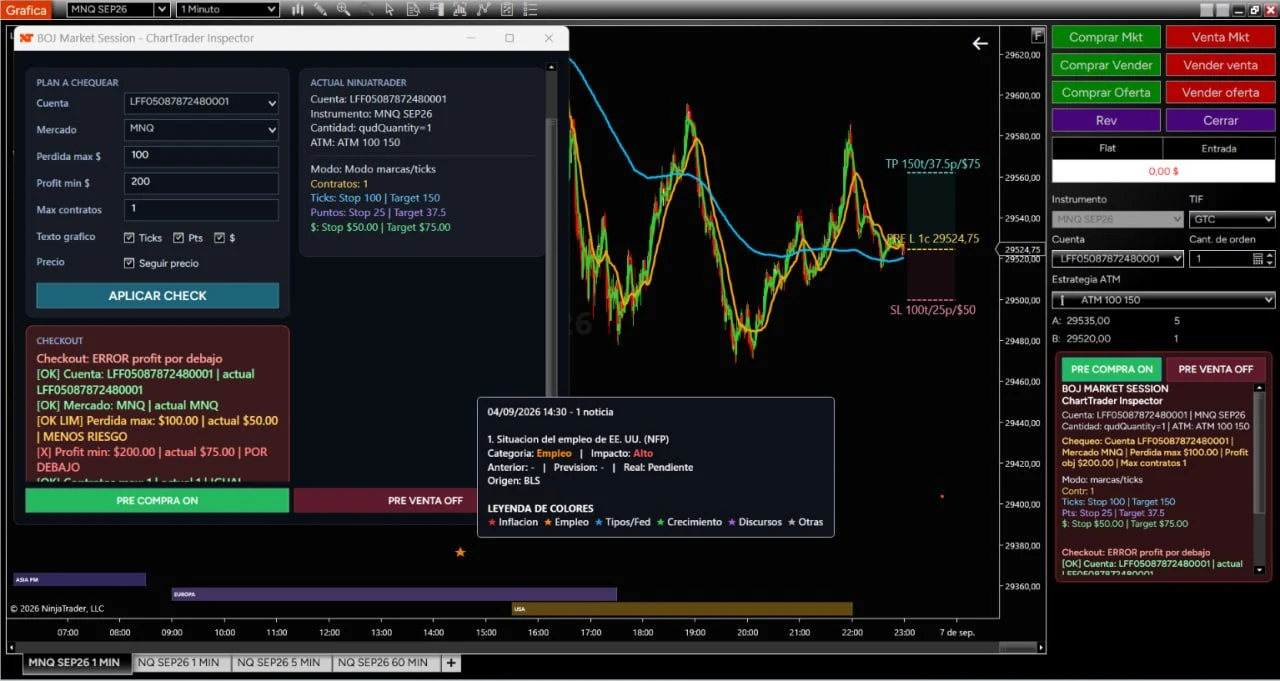Click Comprar Mkt button
This screenshot has width=1280, height=681.
1106,37
